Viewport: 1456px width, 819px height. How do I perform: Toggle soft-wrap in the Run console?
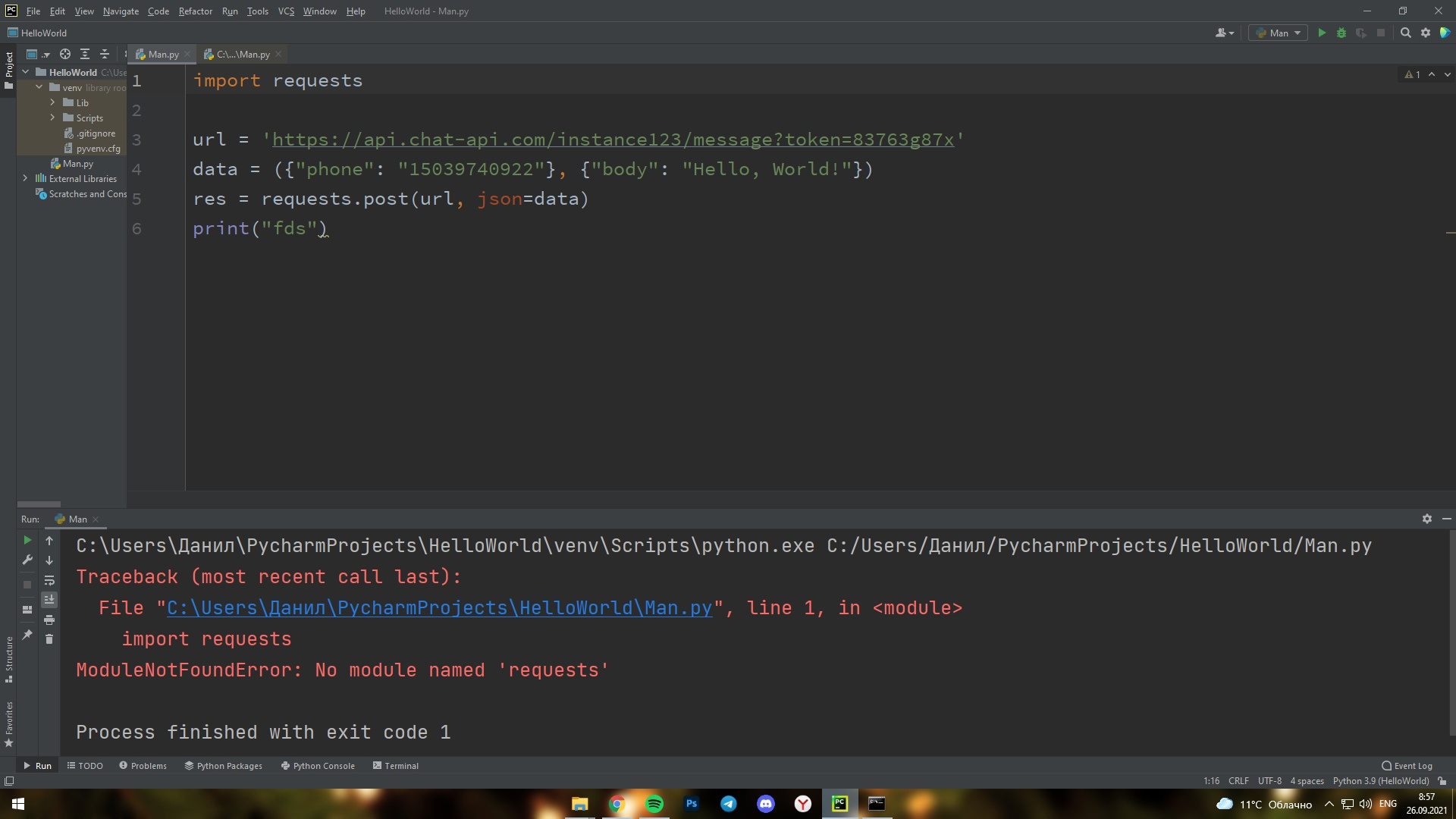pyautogui.click(x=49, y=580)
